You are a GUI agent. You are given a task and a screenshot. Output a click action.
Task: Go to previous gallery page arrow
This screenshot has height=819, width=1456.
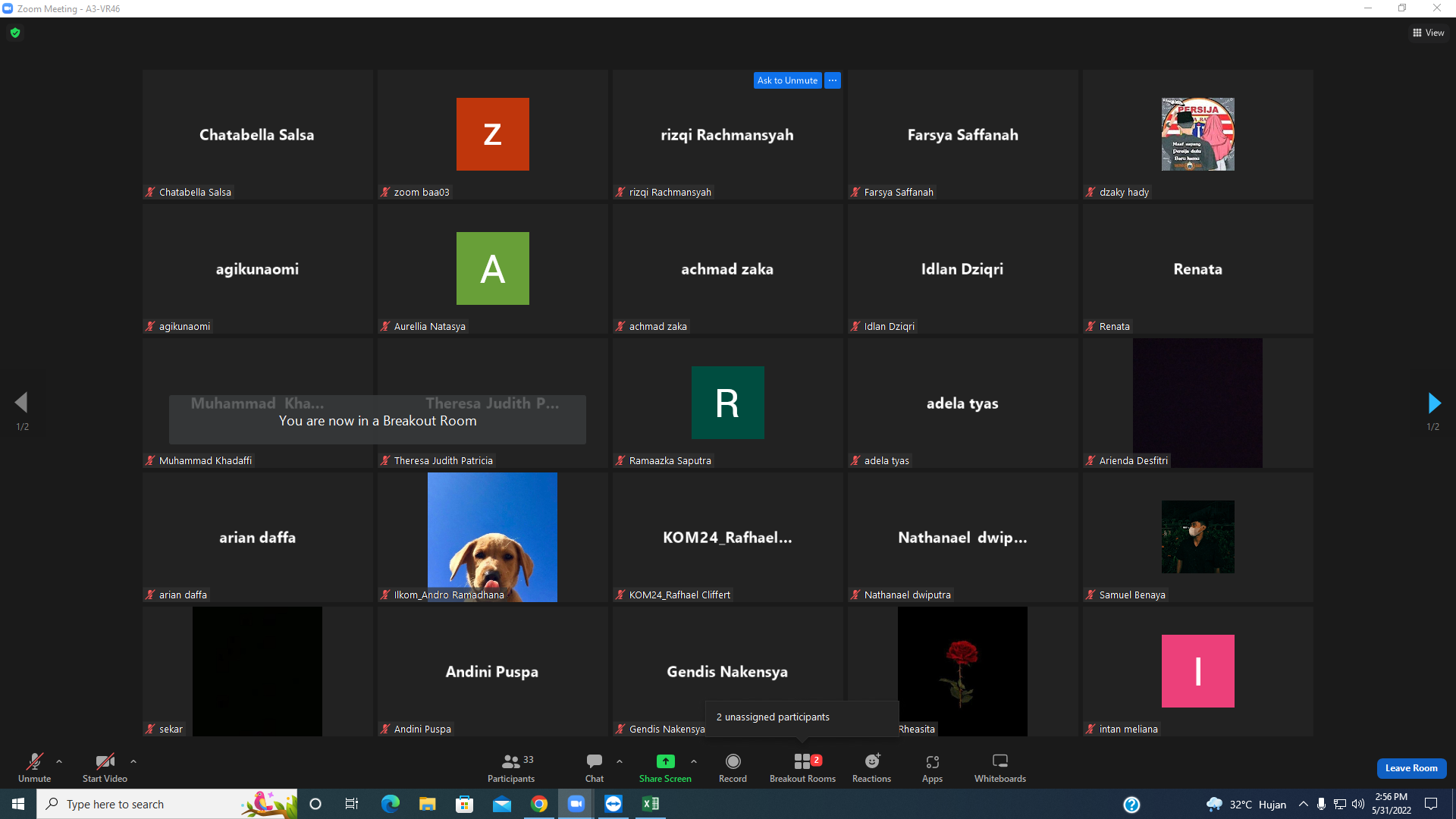[21, 403]
